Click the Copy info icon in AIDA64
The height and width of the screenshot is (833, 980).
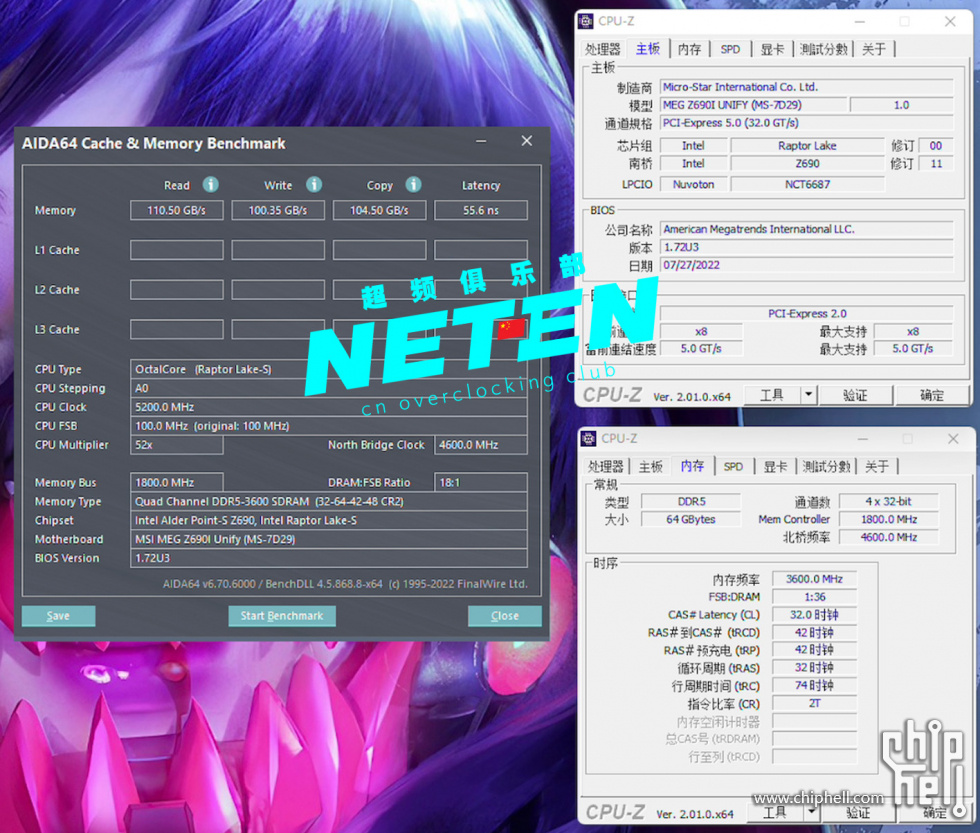click(413, 184)
